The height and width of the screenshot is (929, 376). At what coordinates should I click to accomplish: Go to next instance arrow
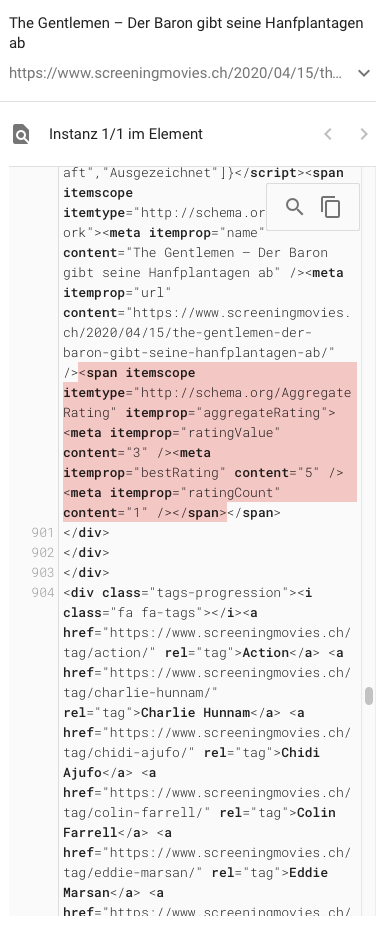coord(364,134)
